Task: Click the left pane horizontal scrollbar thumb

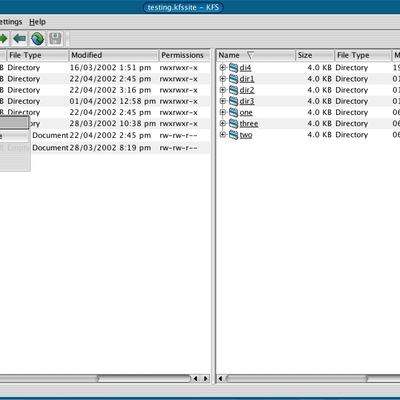Action: (x=49, y=378)
